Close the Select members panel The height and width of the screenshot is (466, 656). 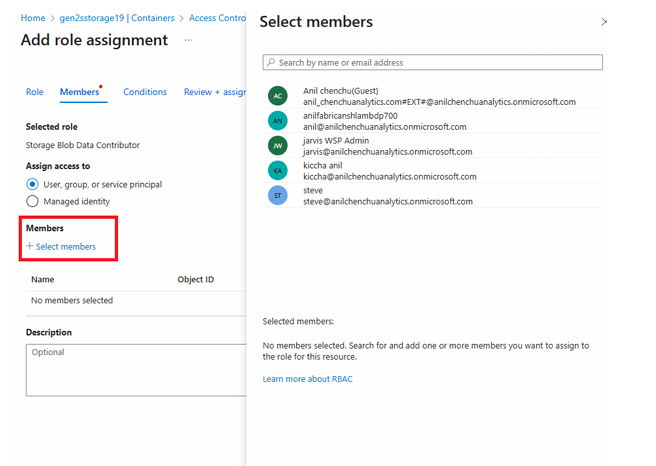(603, 22)
